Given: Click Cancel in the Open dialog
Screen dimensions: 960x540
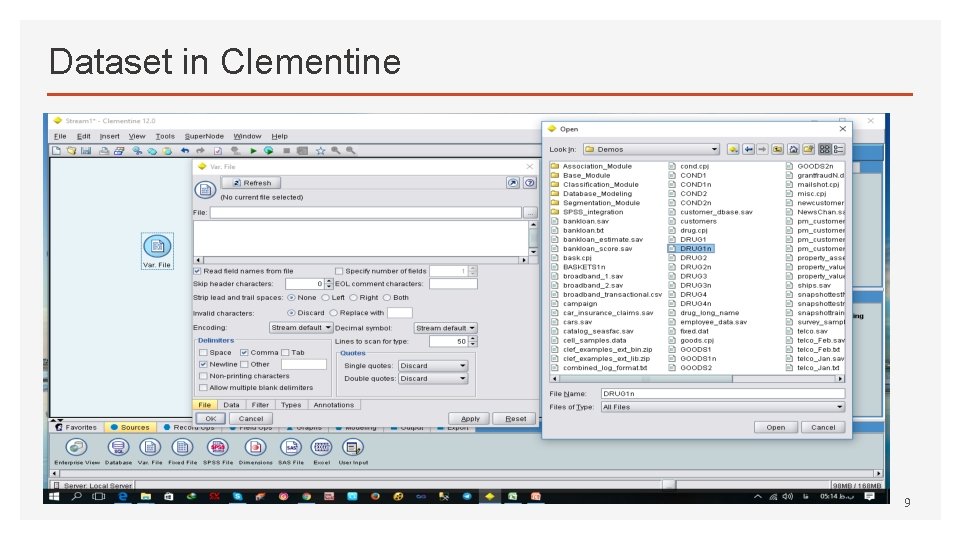Looking at the screenshot, I should point(823,427).
